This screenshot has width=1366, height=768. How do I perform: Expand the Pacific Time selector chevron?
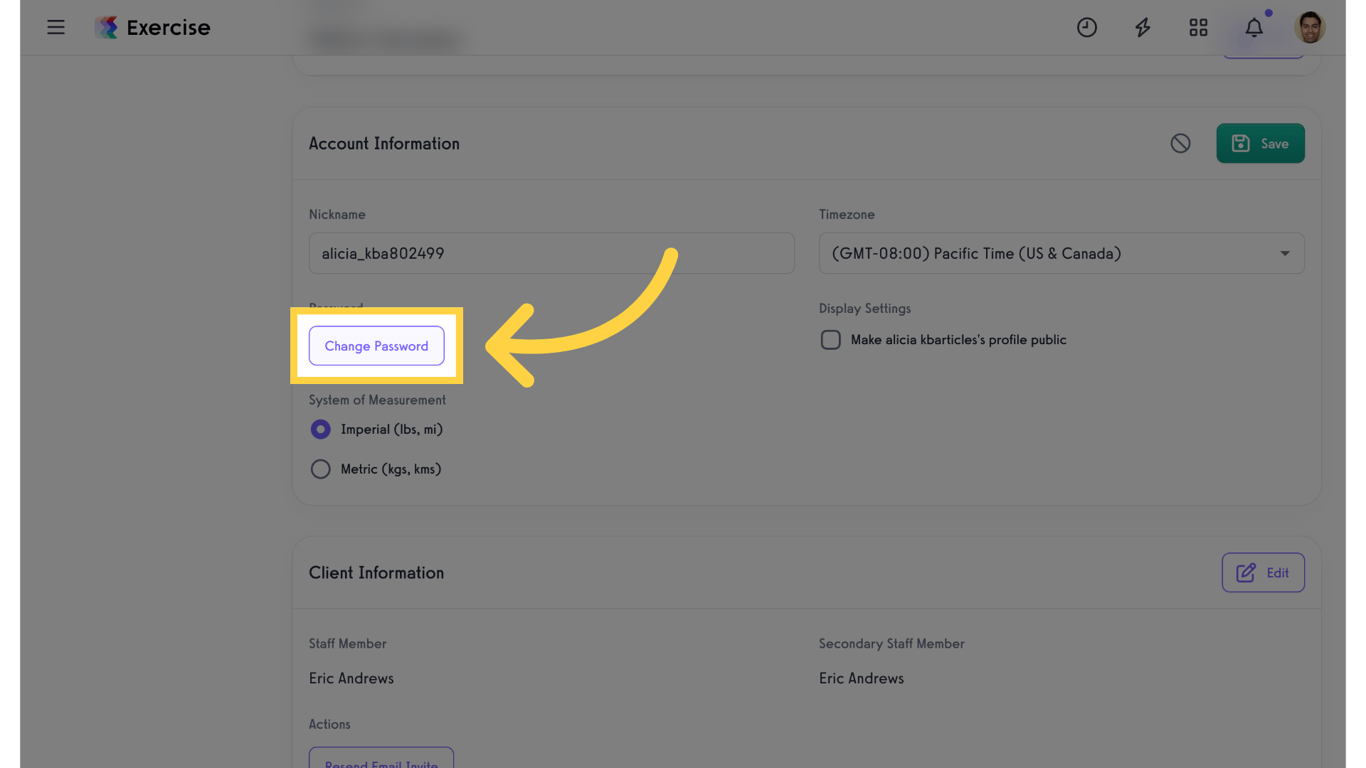[1285, 253]
